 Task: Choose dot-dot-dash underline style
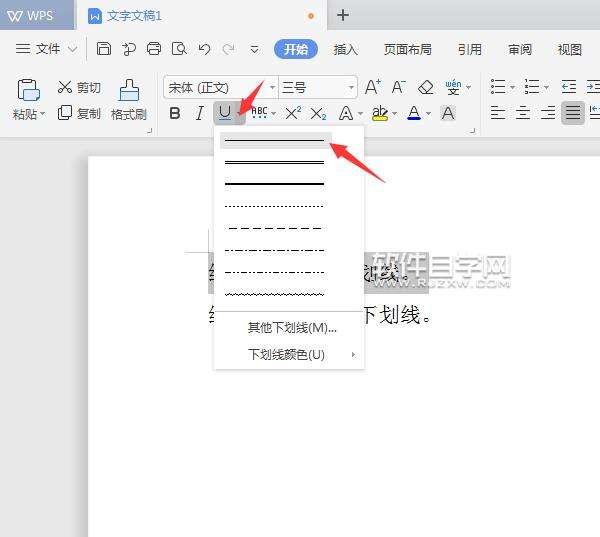(x=276, y=273)
